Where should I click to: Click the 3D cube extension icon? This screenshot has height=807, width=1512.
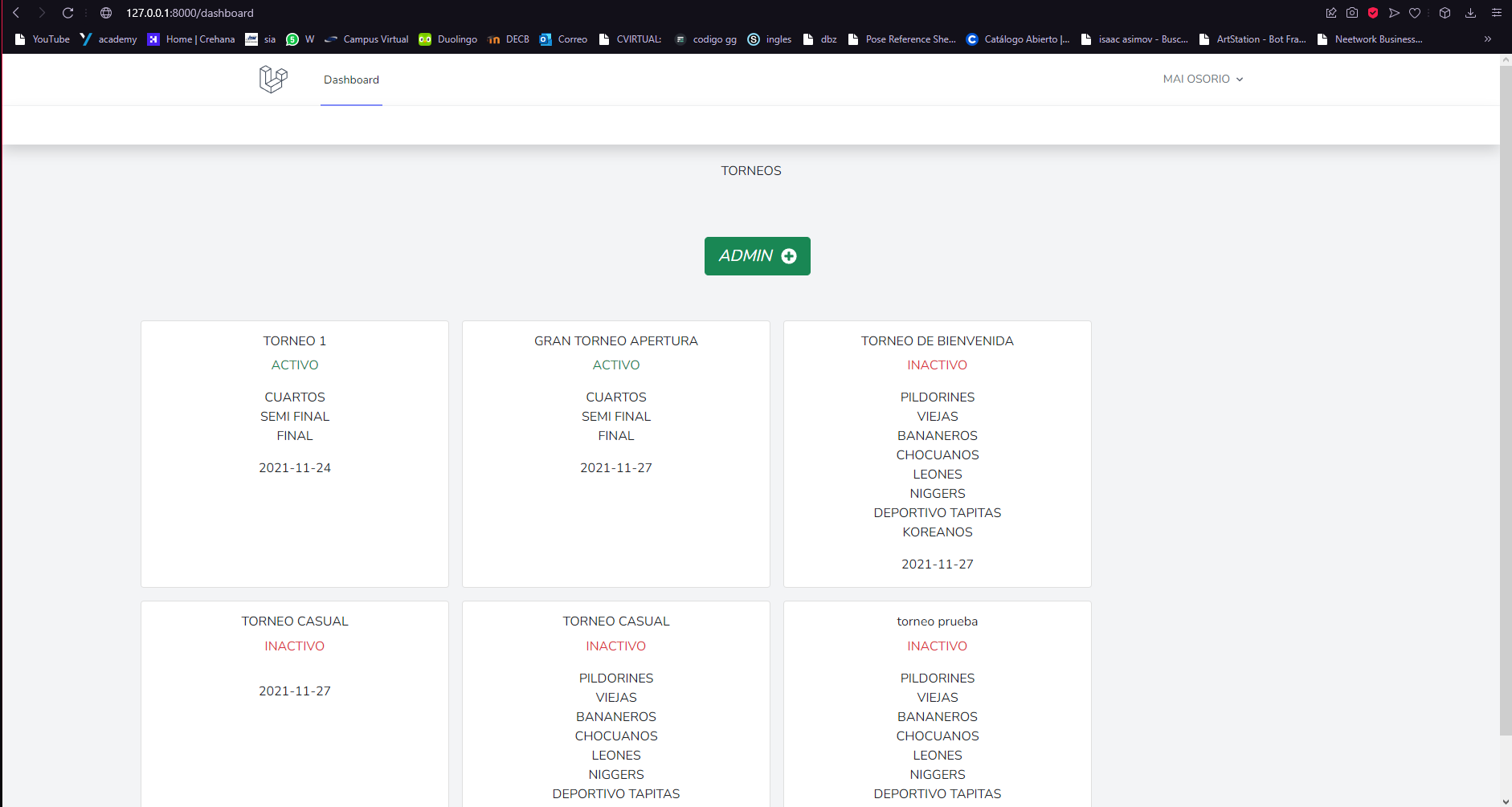pyautogui.click(x=1445, y=13)
